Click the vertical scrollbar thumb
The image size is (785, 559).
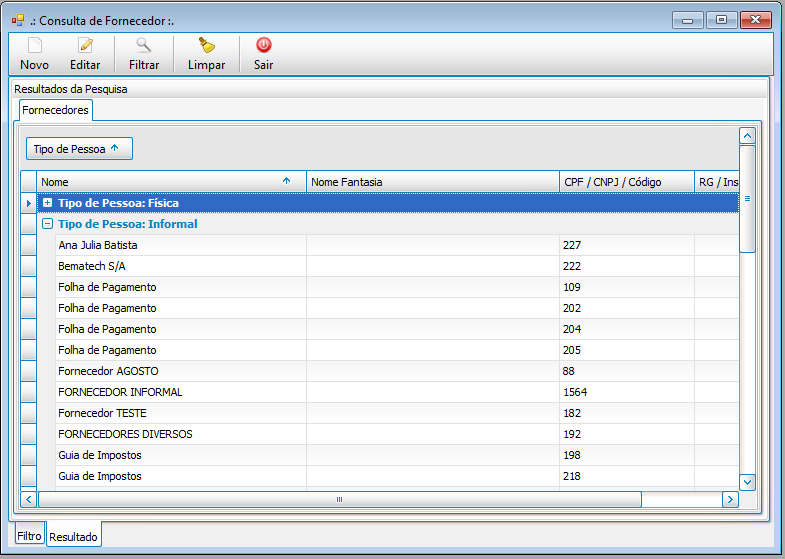tap(747, 199)
